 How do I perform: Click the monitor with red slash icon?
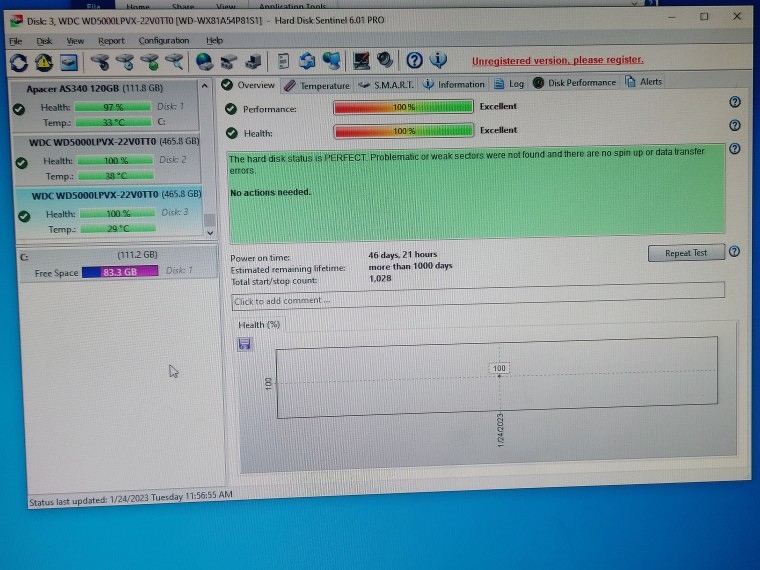click(362, 61)
